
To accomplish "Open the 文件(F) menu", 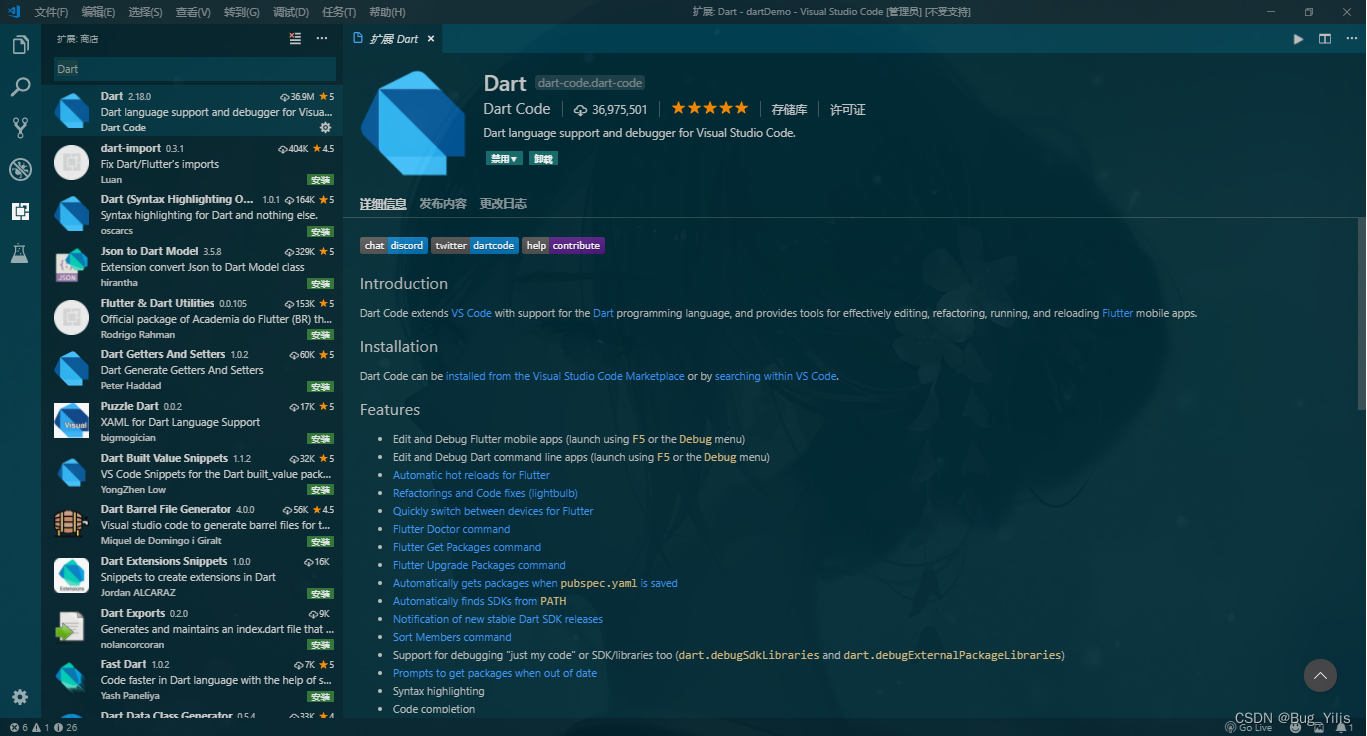I will [51, 12].
